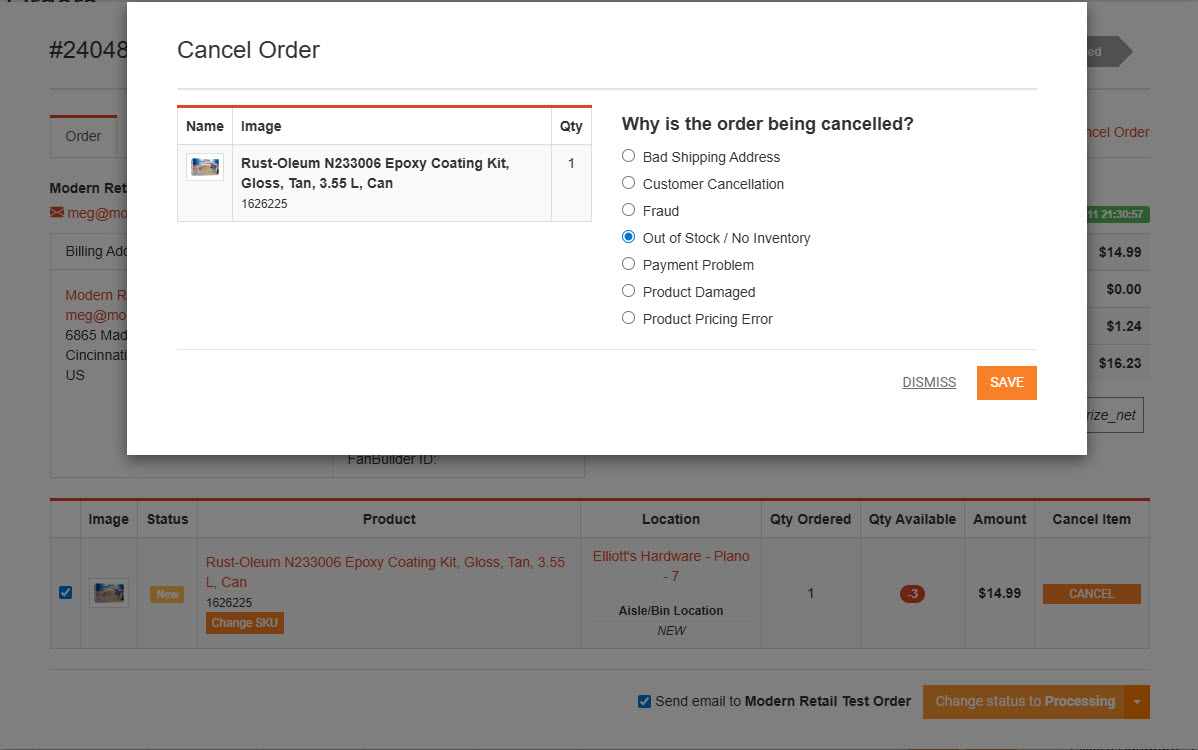Click the Qty Available column header
The image size is (1198, 750).
[912, 519]
